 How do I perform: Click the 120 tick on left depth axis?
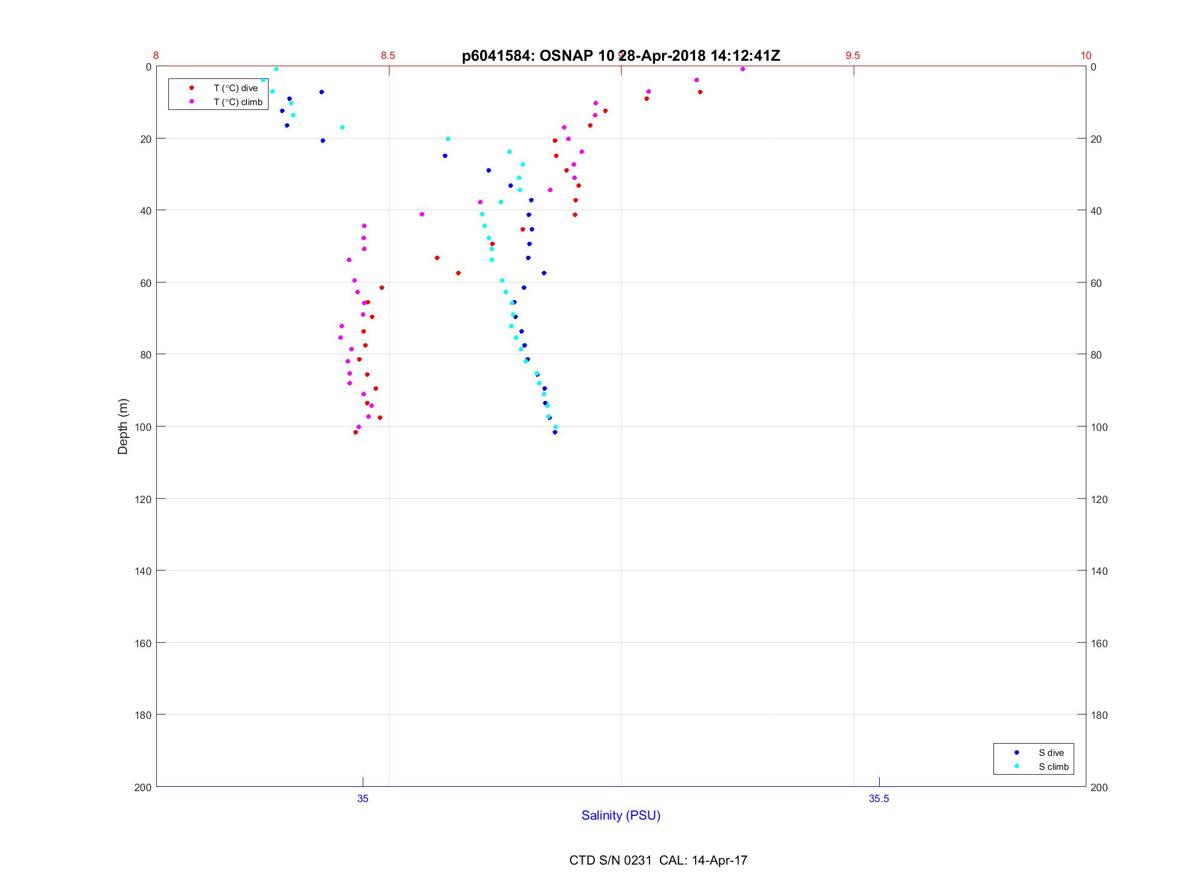coord(142,499)
